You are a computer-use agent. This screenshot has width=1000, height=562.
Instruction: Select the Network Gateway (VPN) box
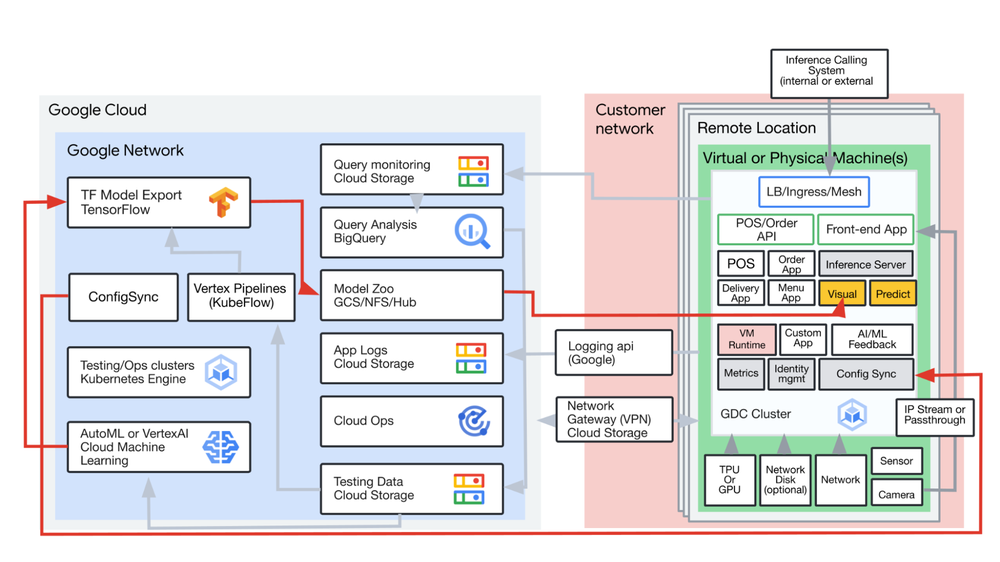pos(613,420)
